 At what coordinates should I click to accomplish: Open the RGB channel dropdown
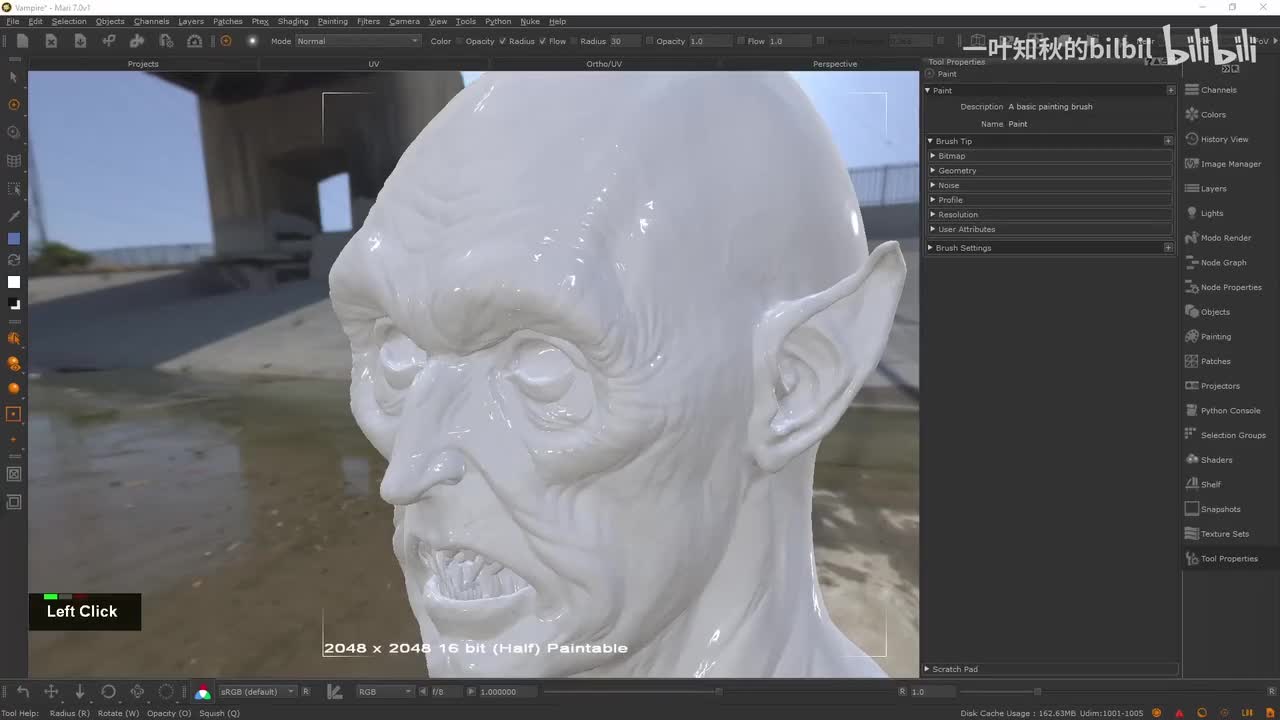pyautogui.click(x=385, y=691)
